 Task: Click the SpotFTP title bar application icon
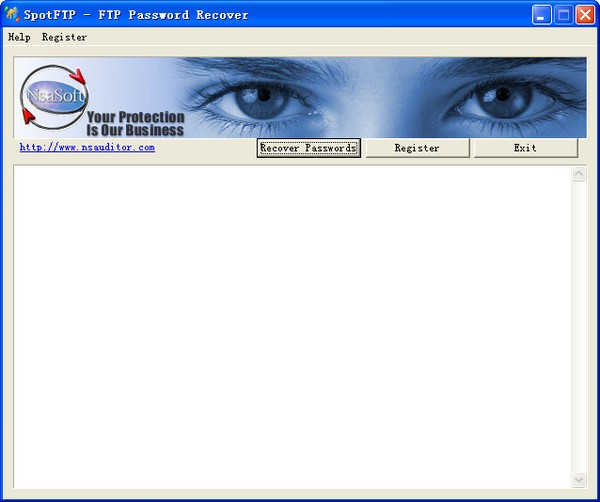(x=12, y=15)
